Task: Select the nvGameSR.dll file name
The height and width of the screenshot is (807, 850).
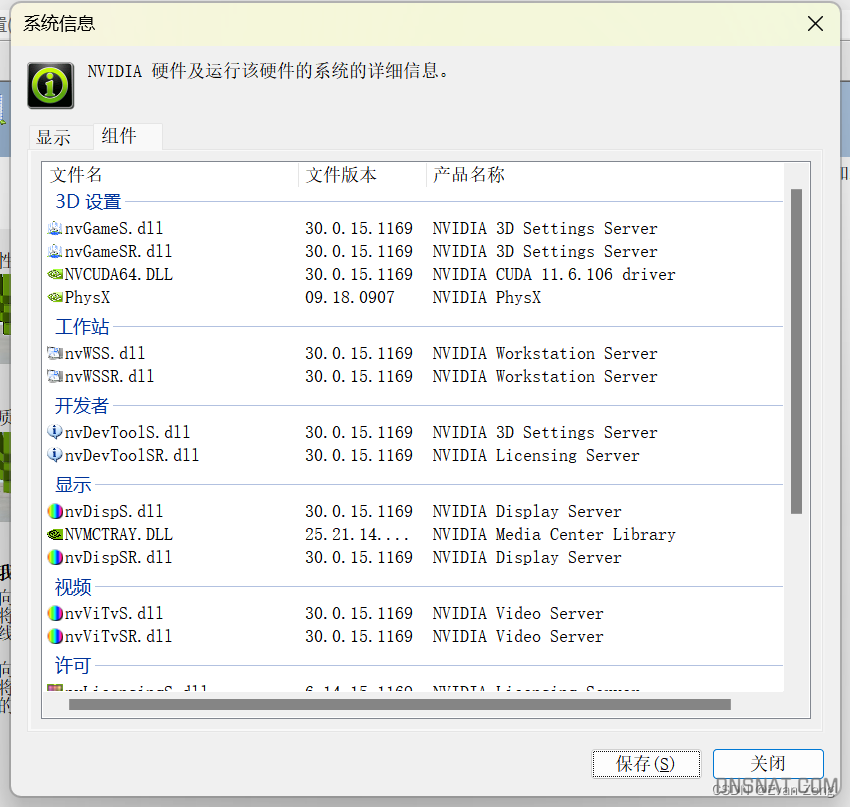Action: [x=118, y=251]
